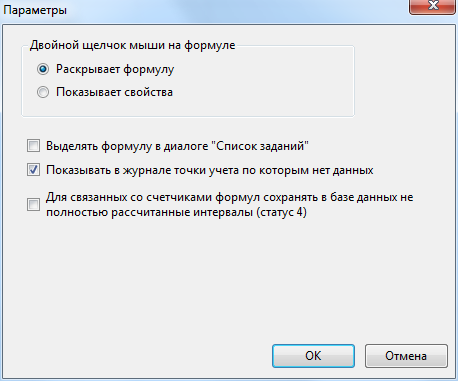Click the text "полностью рассчитанные интервалы (статус 4)"
458x381 pixels.
(x=176, y=212)
